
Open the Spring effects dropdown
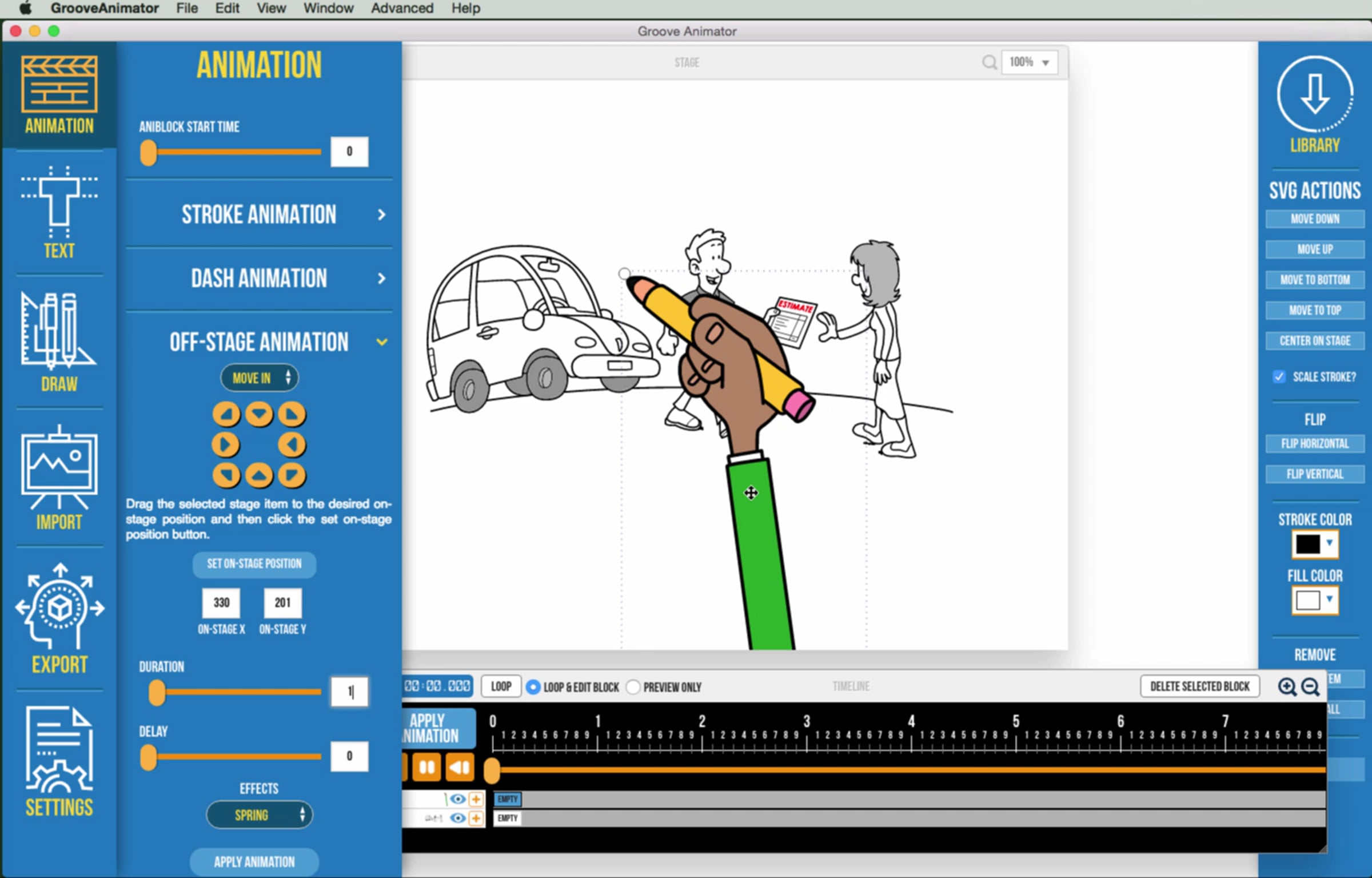coord(259,815)
